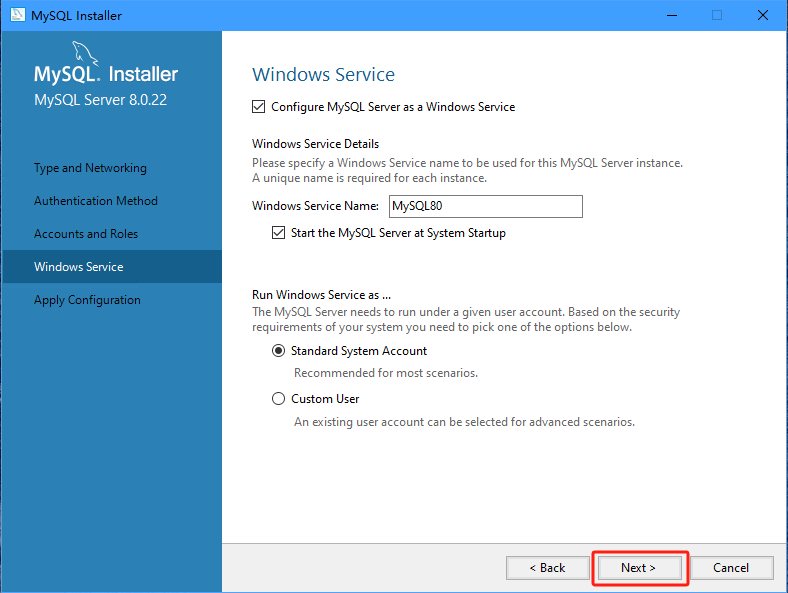Click the 'Run Windows Service as ...' label
The height and width of the screenshot is (593, 788).
click(x=322, y=294)
